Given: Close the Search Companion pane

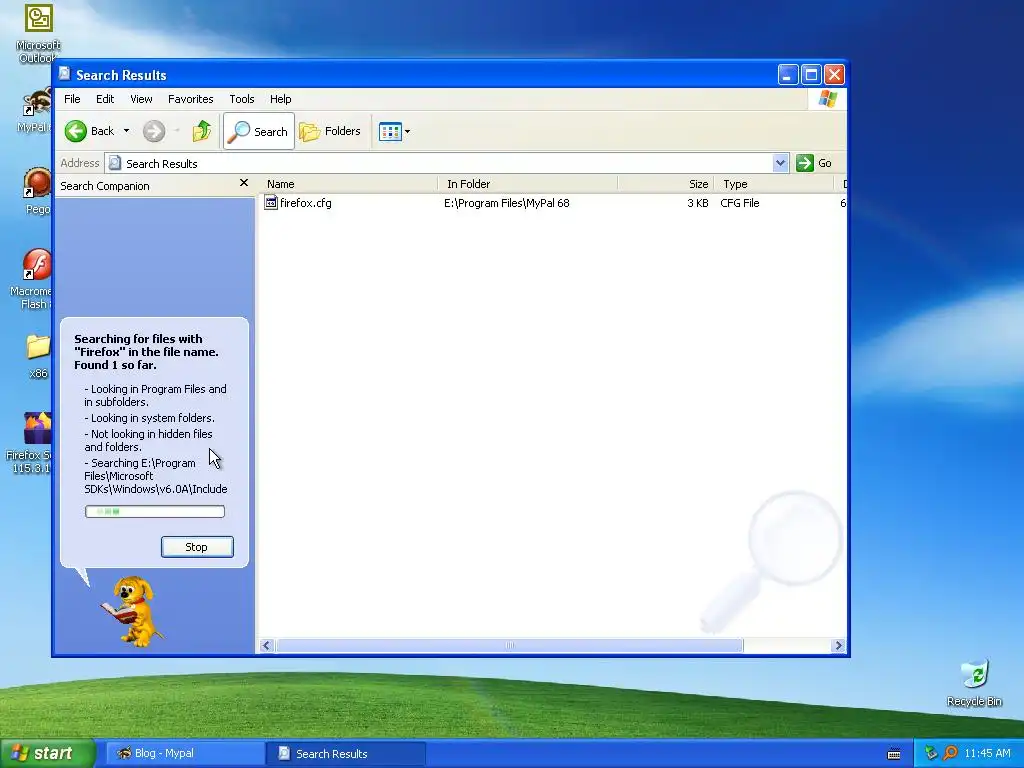Looking at the screenshot, I should 244,184.
